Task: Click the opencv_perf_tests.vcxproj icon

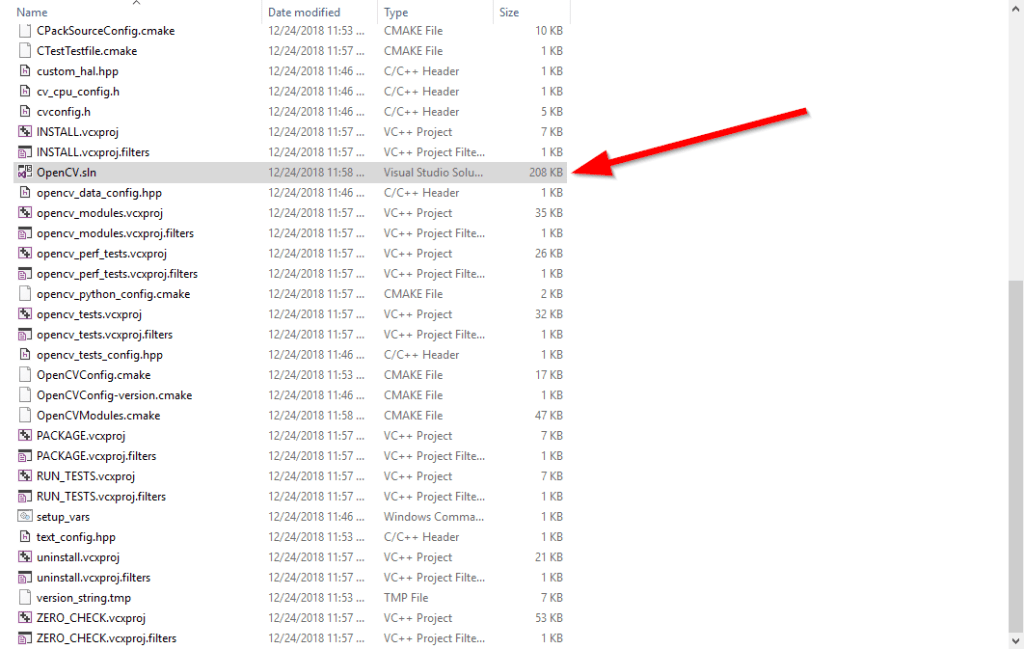Action: point(25,253)
